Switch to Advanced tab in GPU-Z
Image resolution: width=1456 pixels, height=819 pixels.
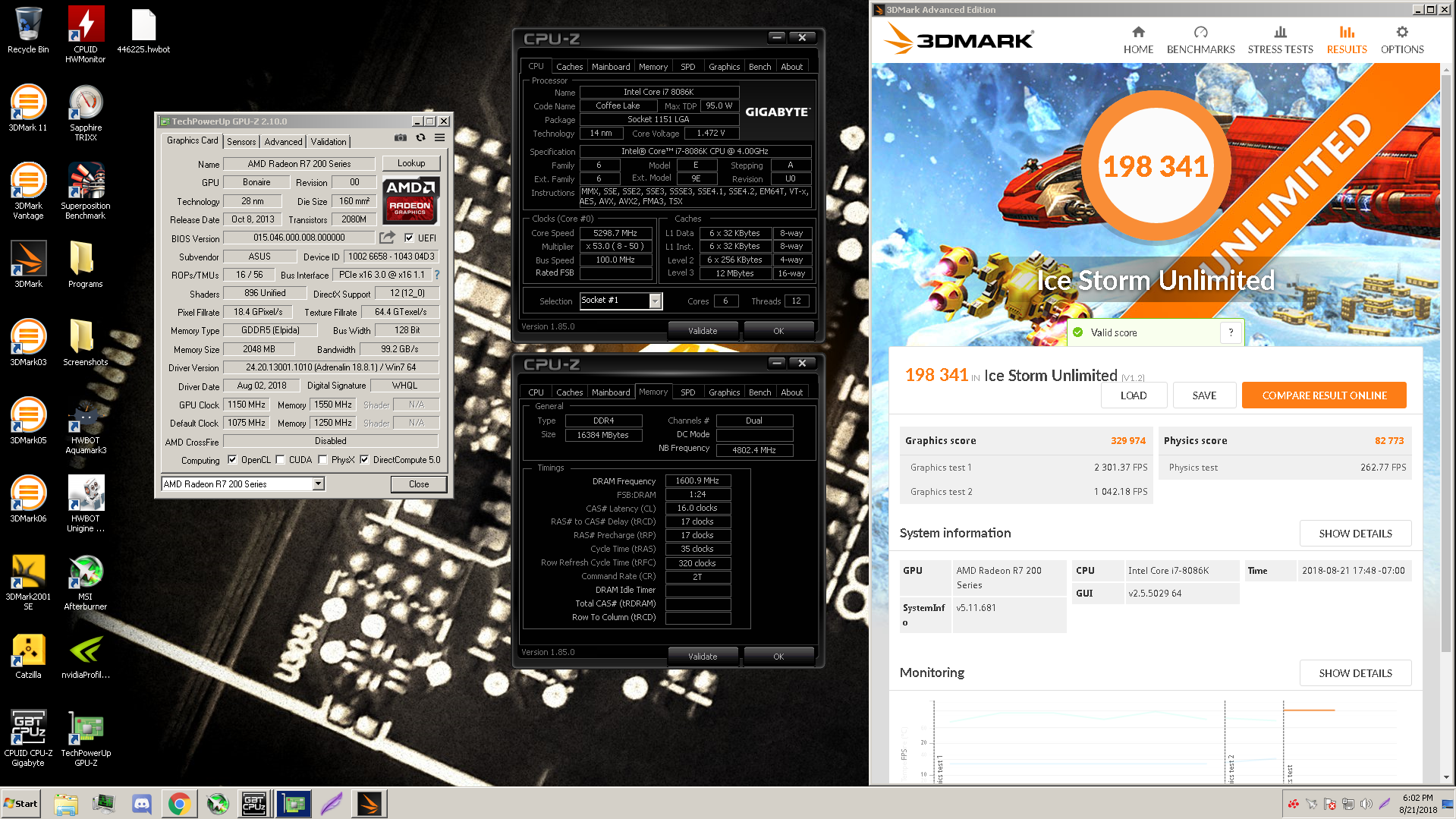[283, 142]
